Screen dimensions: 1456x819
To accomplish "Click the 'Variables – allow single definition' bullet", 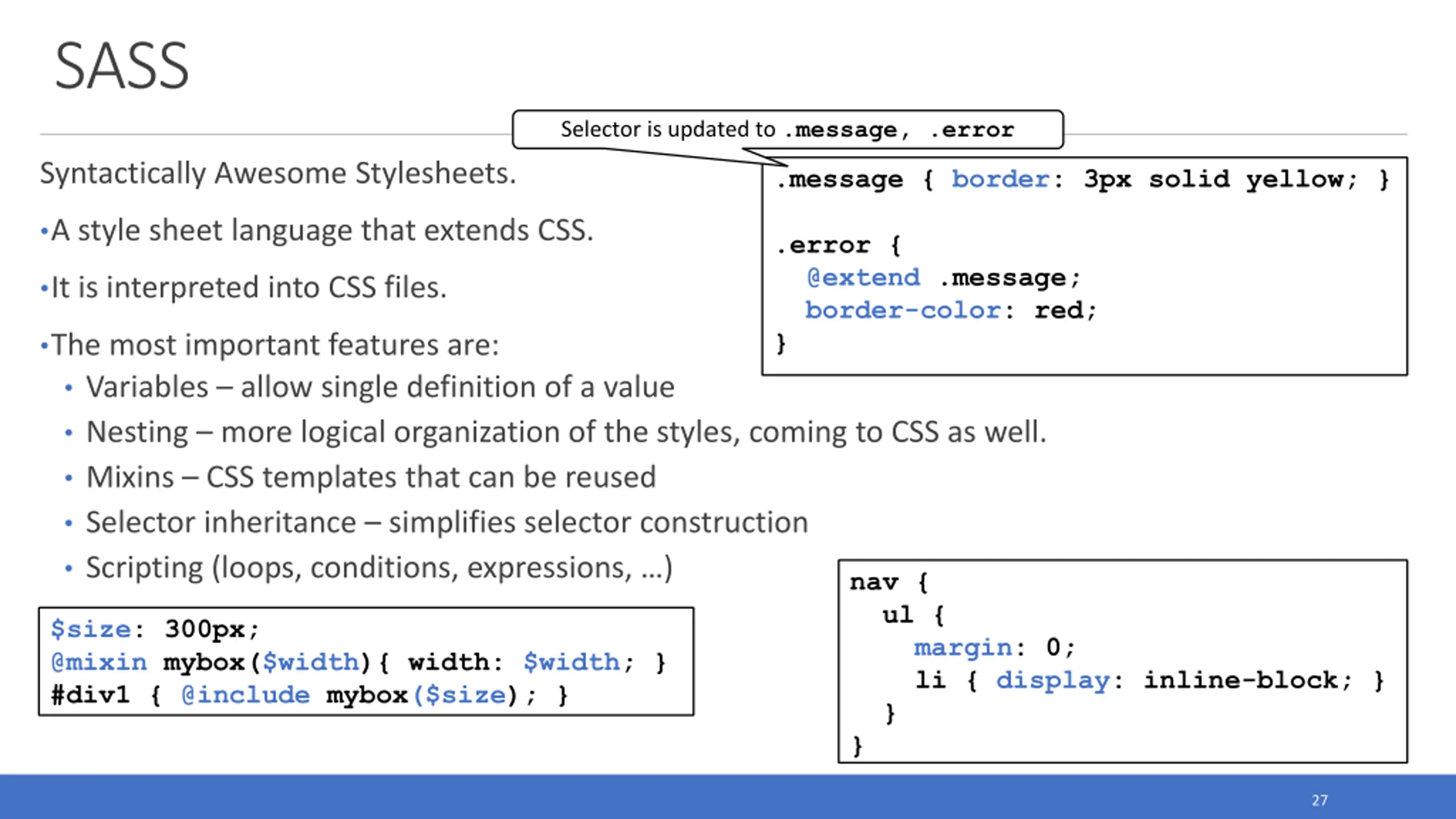I will pos(380,387).
